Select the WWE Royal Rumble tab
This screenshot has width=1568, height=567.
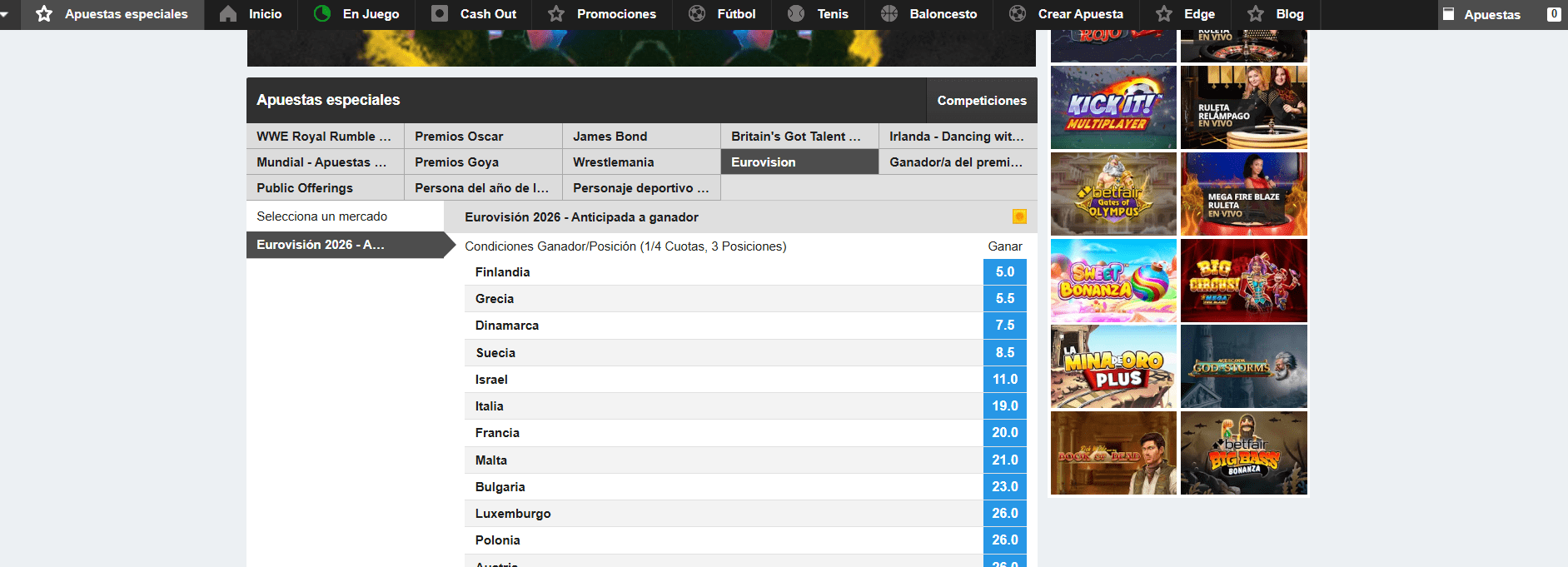pyautogui.click(x=325, y=136)
